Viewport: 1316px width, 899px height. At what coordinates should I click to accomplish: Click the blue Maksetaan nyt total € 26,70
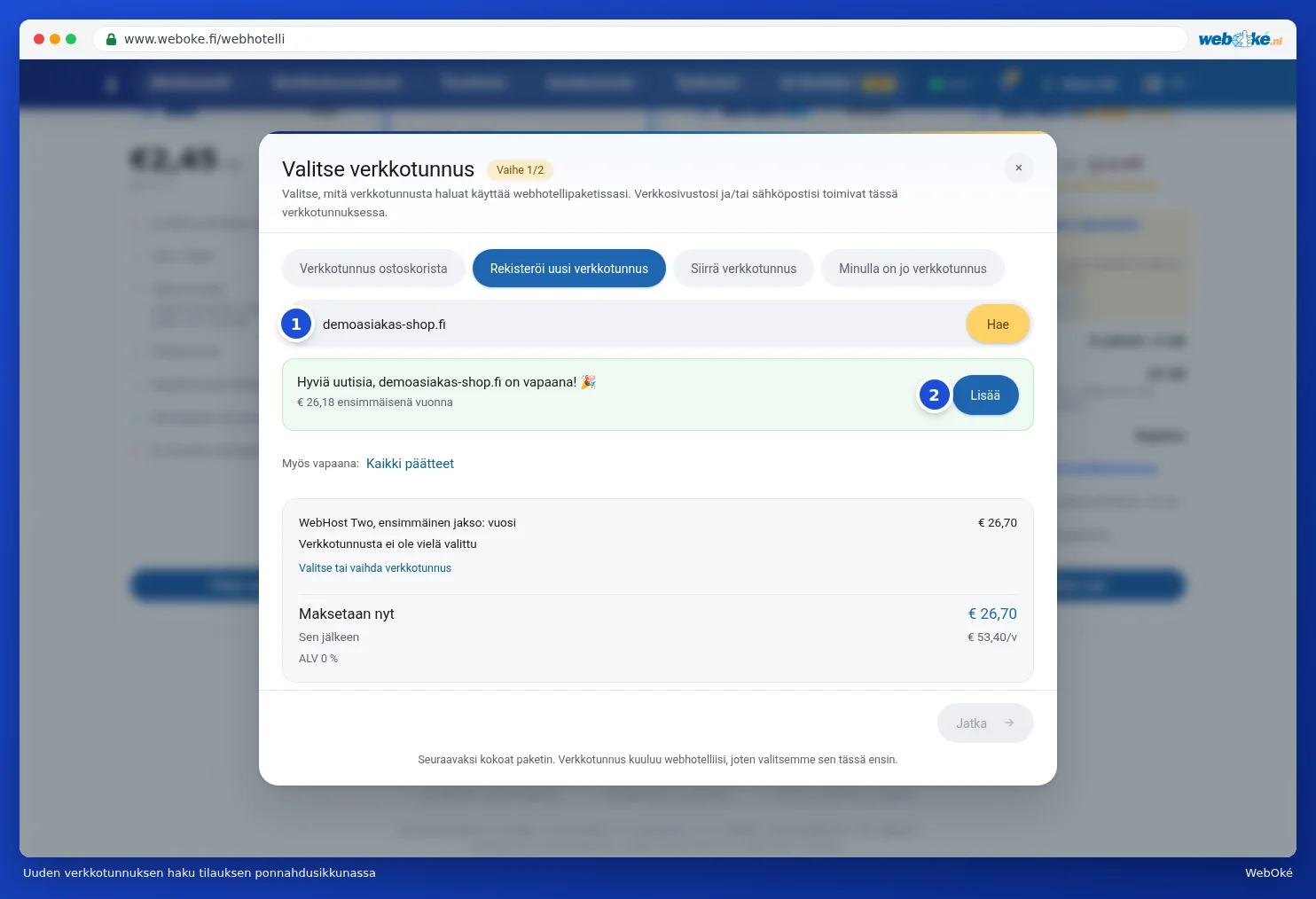click(x=992, y=614)
